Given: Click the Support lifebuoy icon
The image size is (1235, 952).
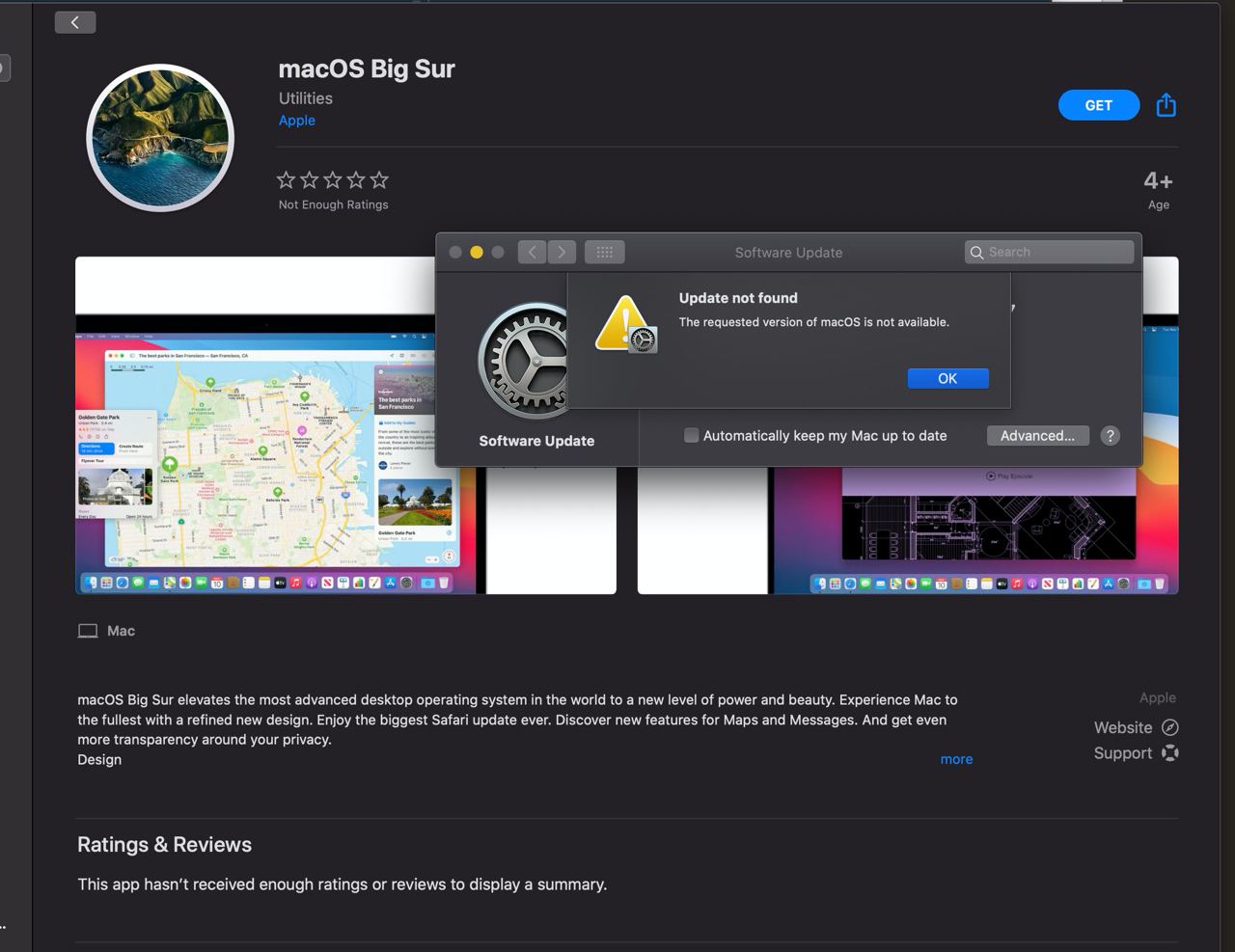Looking at the screenshot, I should (x=1169, y=752).
